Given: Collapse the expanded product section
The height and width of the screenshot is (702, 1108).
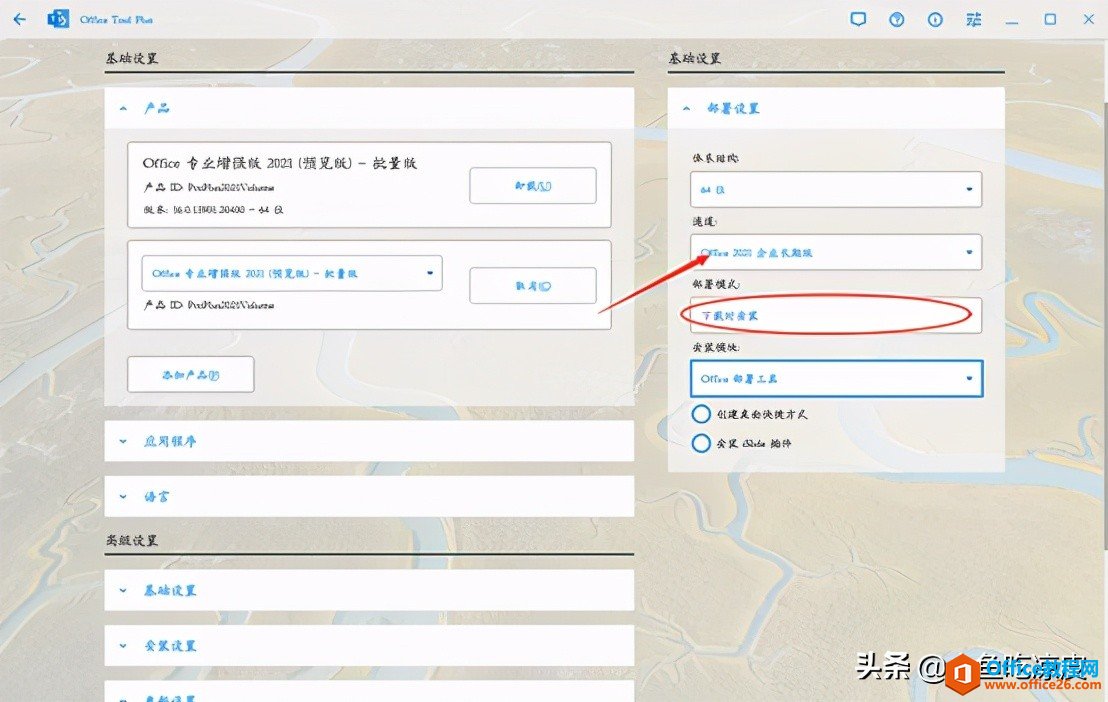Looking at the screenshot, I should click(122, 108).
